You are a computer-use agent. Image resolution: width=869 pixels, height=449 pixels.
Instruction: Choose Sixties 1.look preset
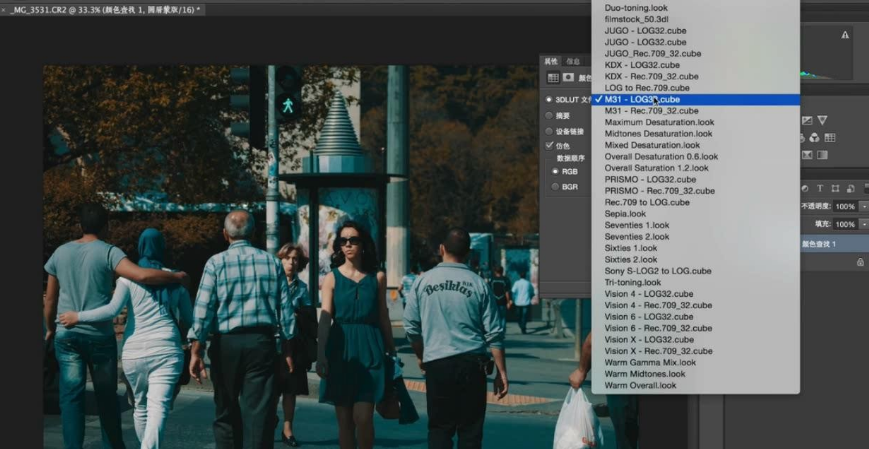(696, 248)
